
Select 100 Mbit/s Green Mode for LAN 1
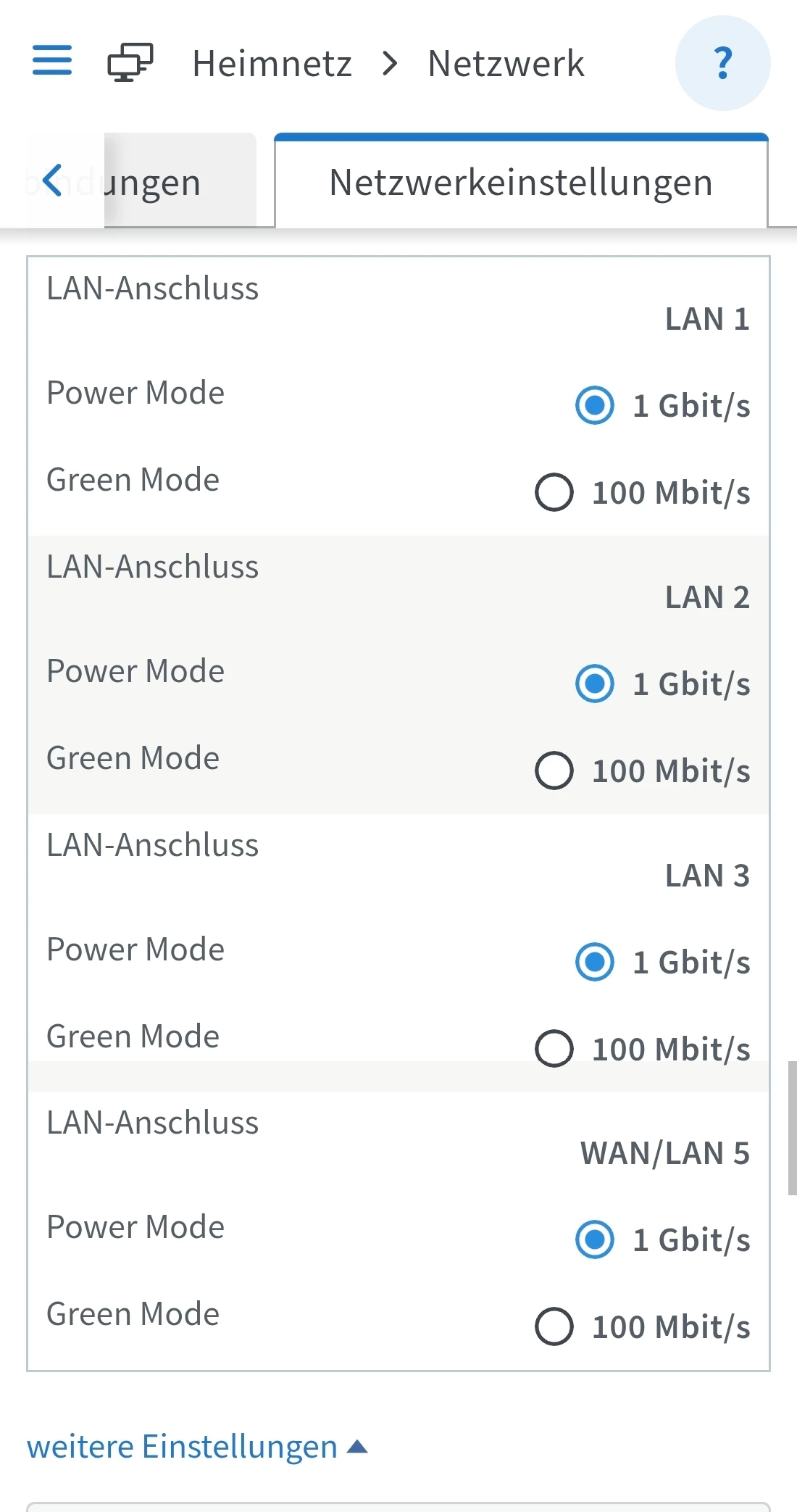coord(554,492)
